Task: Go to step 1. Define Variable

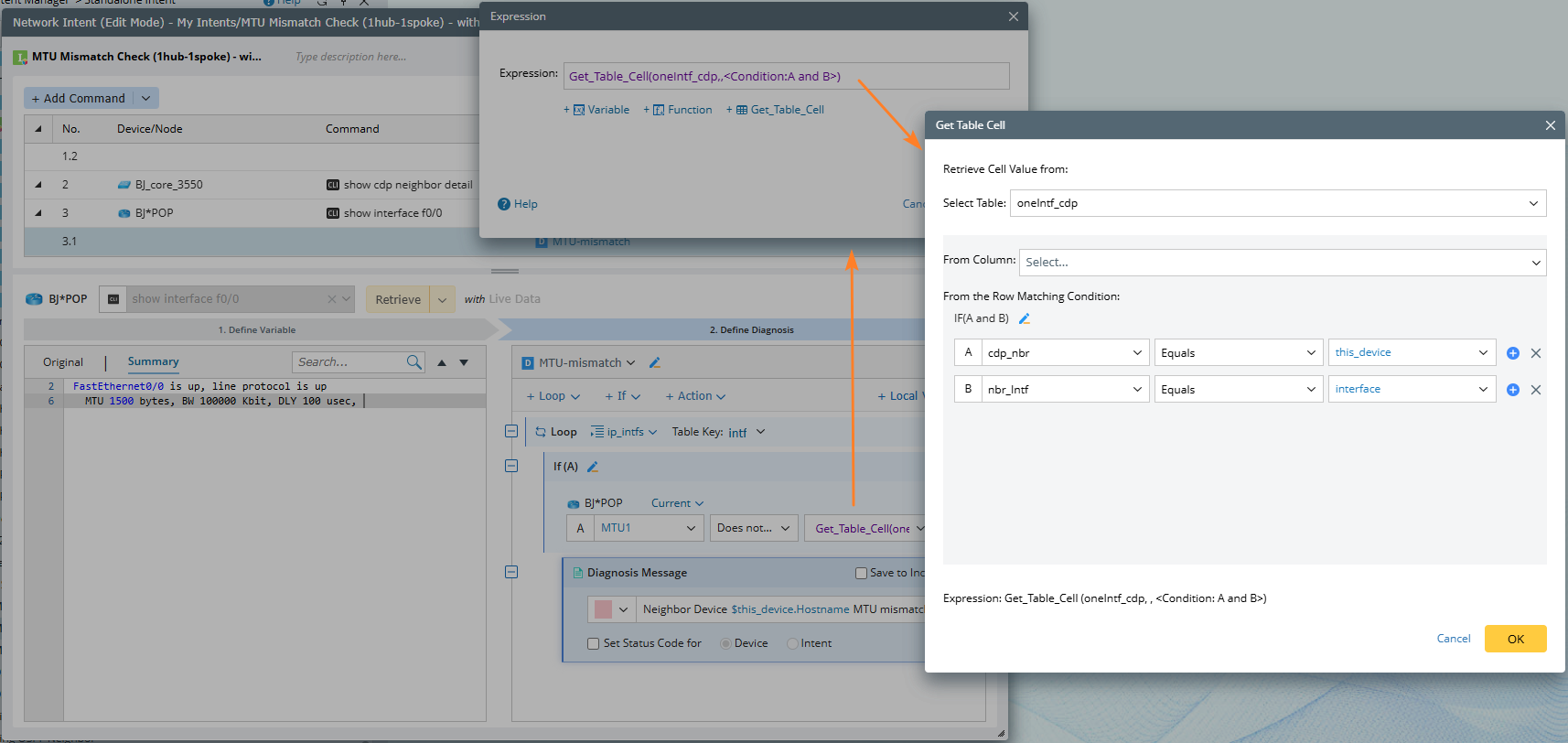Action: [x=256, y=329]
